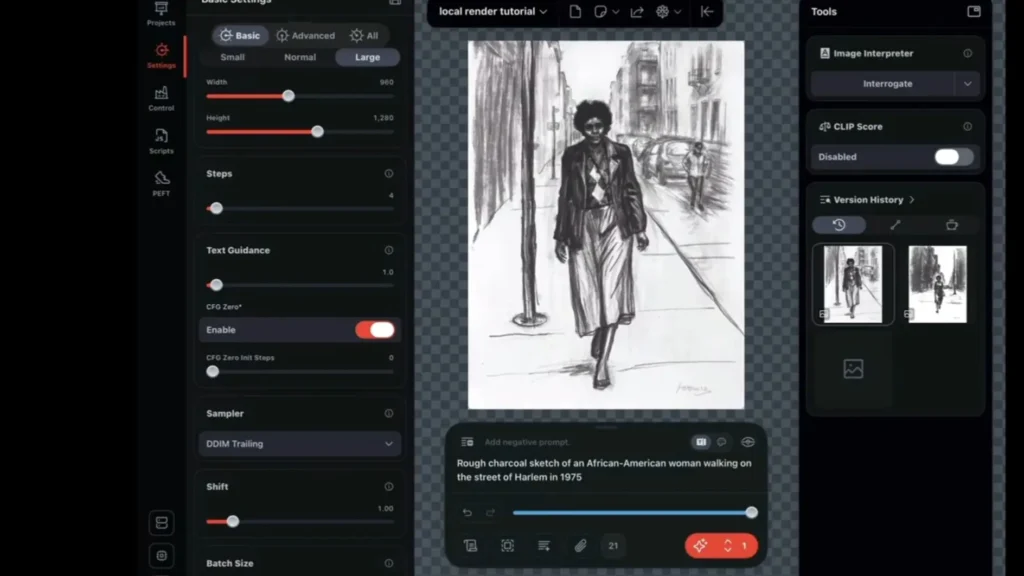Click the undo arrow below the prompt
Screen dimensions: 1024x576
[466, 512]
